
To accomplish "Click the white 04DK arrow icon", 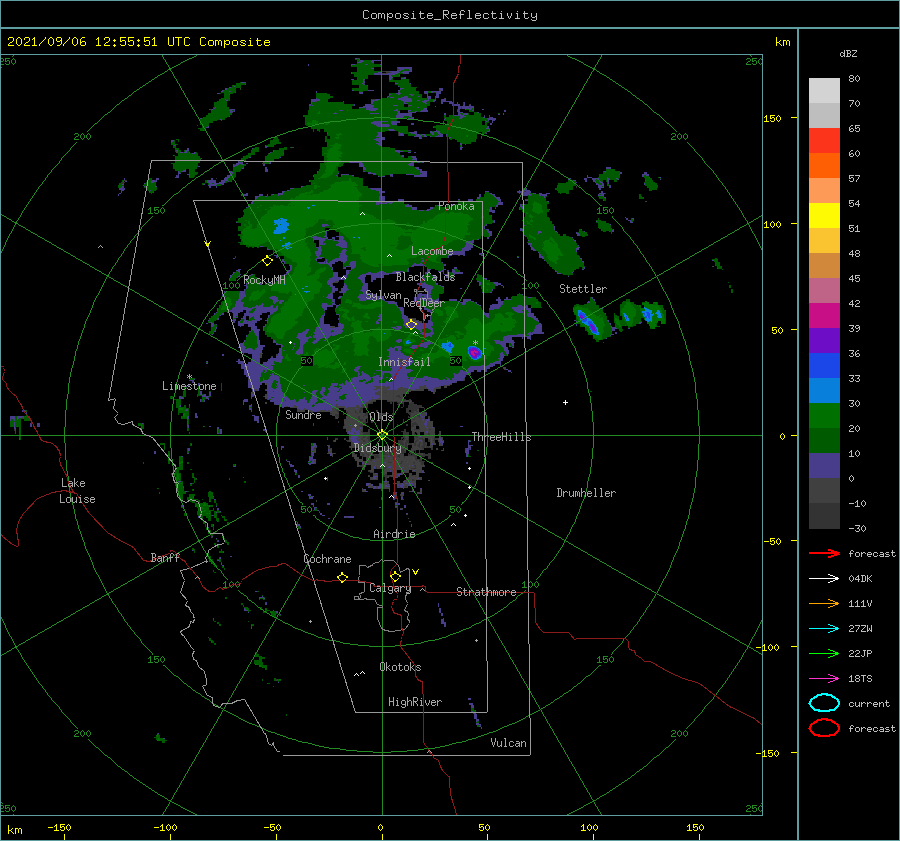I will click(824, 579).
